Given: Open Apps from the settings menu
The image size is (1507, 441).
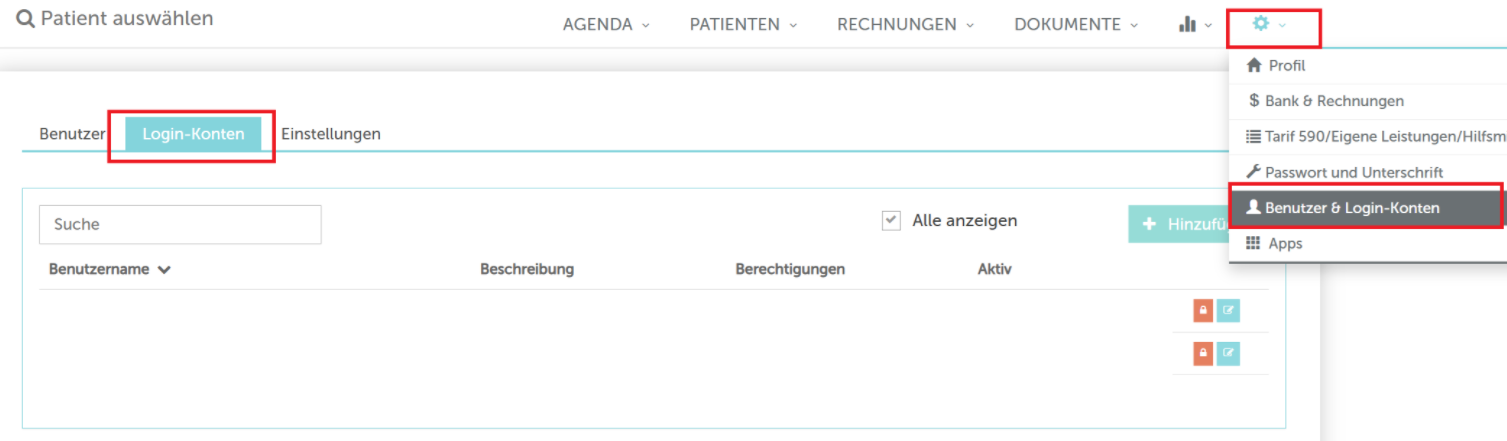Looking at the screenshot, I should (1285, 243).
